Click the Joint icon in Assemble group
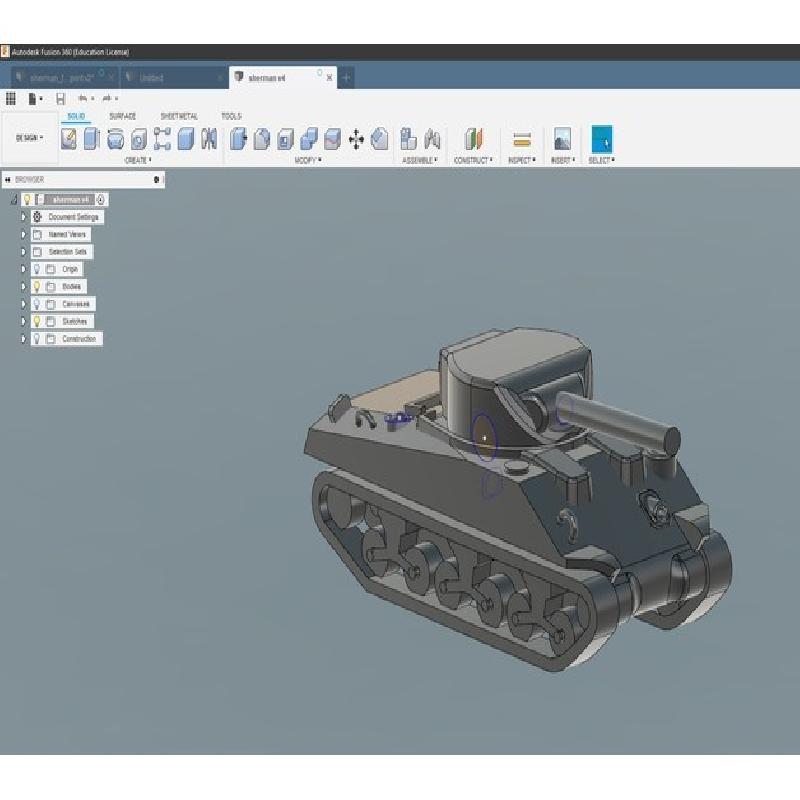The height and width of the screenshot is (800, 800). click(x=432, y=140)
